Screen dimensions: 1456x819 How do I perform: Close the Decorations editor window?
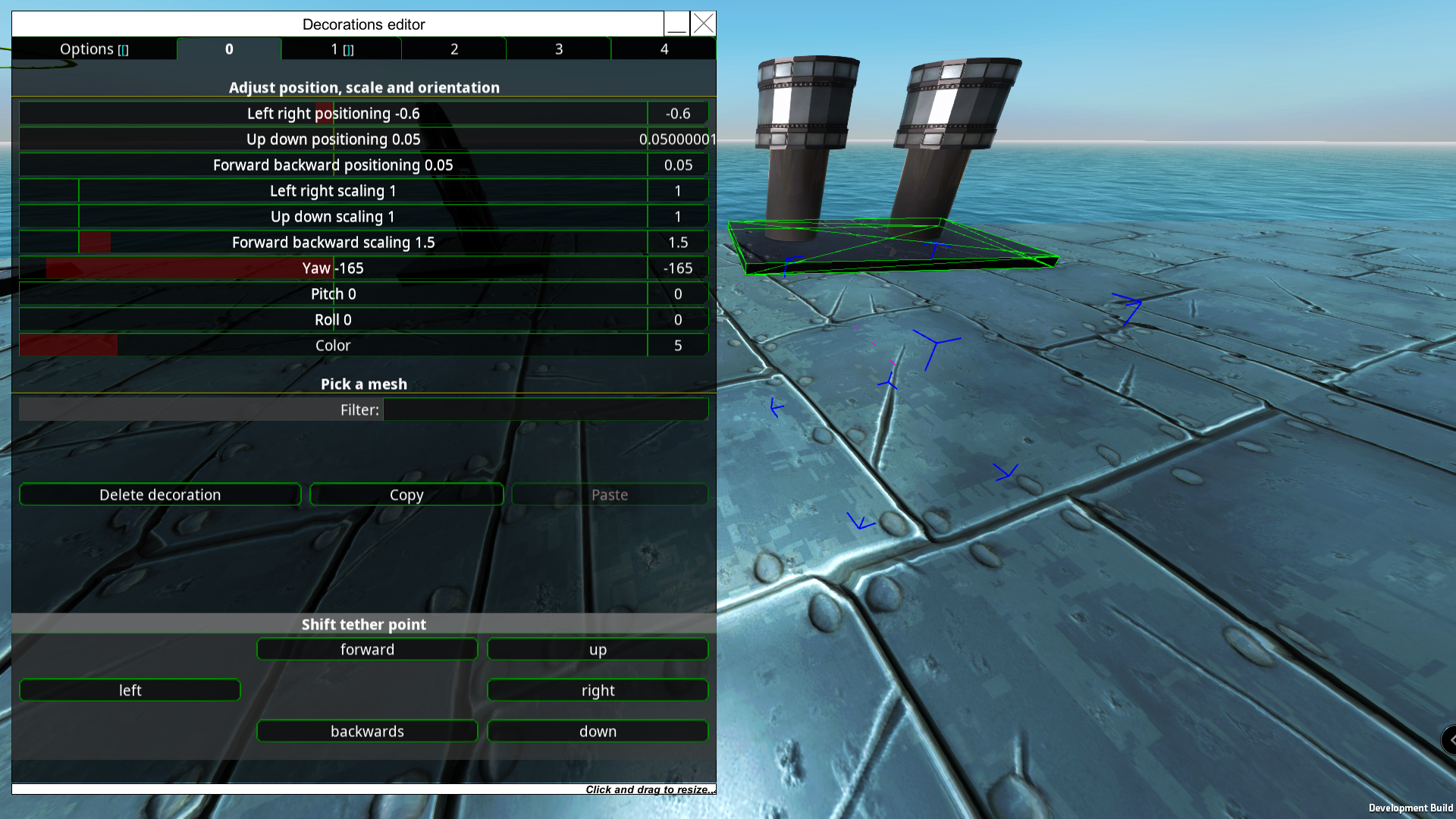pyautogui.click(x=704, y=24)
